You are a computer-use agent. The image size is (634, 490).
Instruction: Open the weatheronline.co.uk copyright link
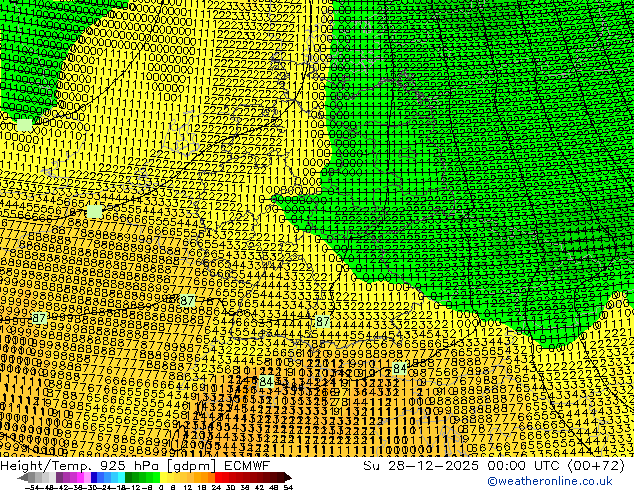(x=550, y=481)
